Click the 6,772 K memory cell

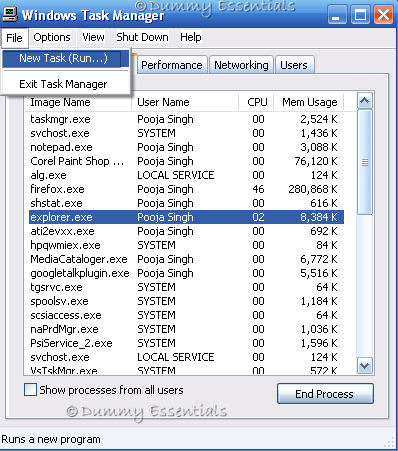pyautogui.click(x=319, y=259)
